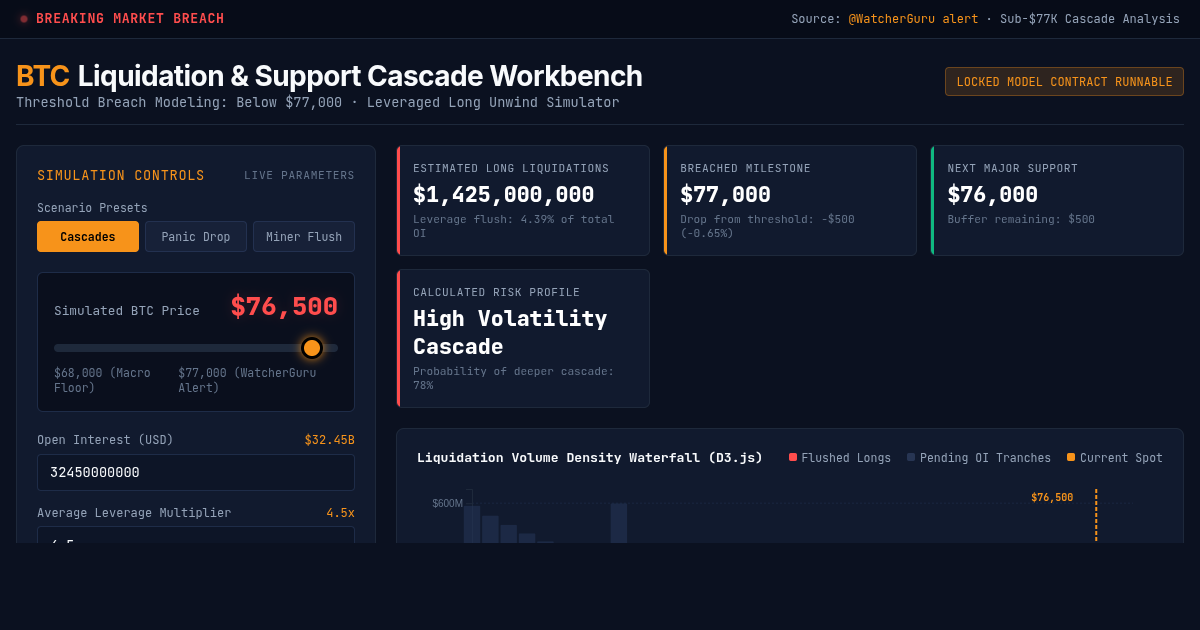Viewport: 1200px width, 630px height.
Task: Click the red Breaking Market Breach indicator dot
Action: (x=24, y=19)
